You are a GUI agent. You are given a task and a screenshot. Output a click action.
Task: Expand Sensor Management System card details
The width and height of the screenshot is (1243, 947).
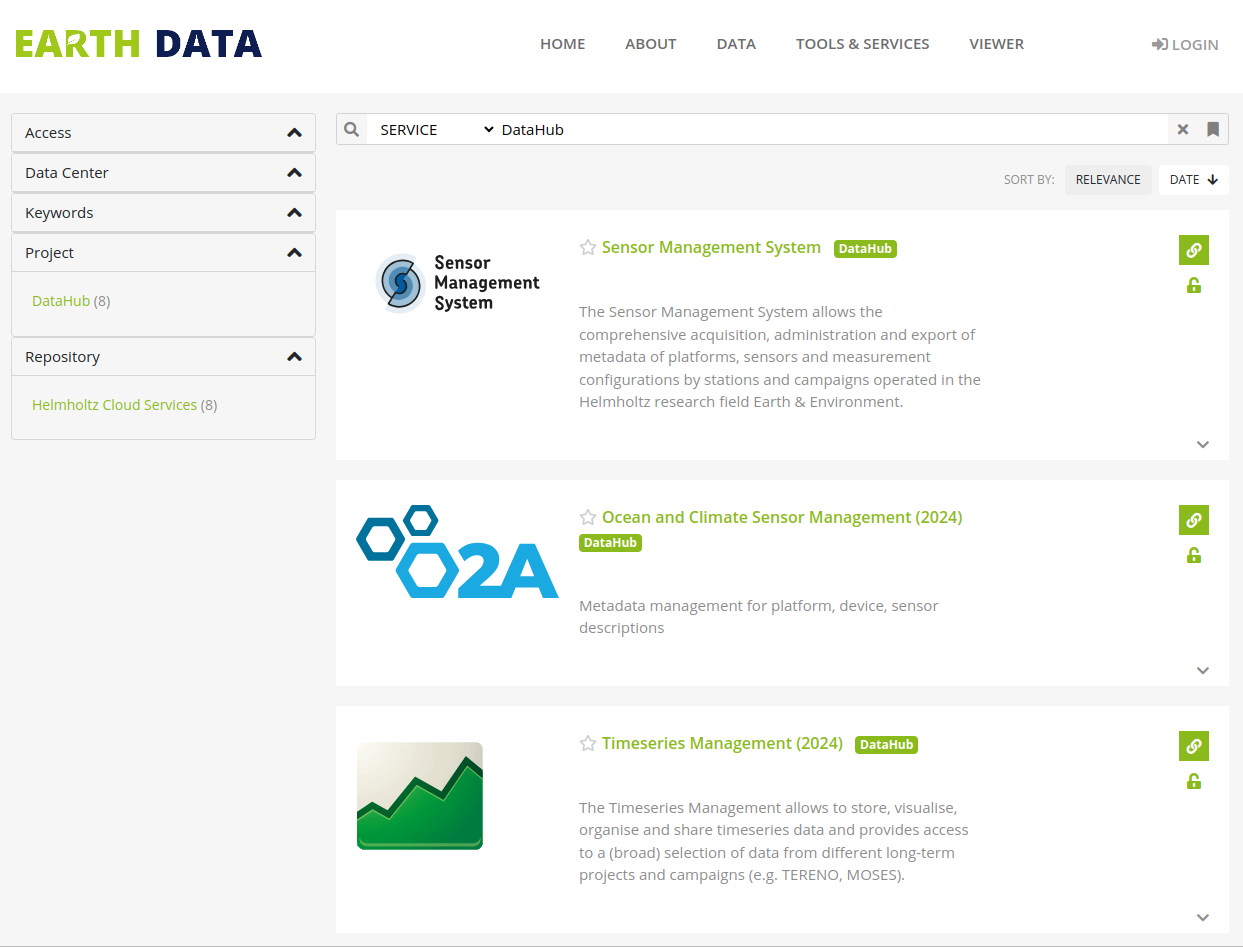tap(1203, 445)
